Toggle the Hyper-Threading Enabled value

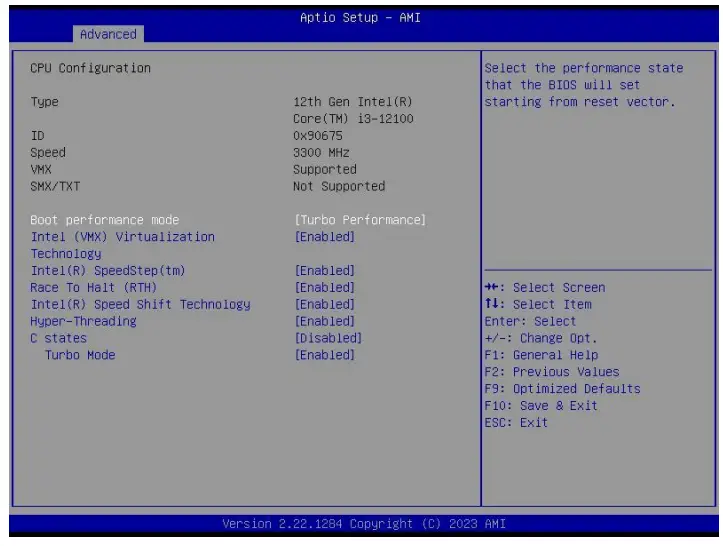[325, 321]
